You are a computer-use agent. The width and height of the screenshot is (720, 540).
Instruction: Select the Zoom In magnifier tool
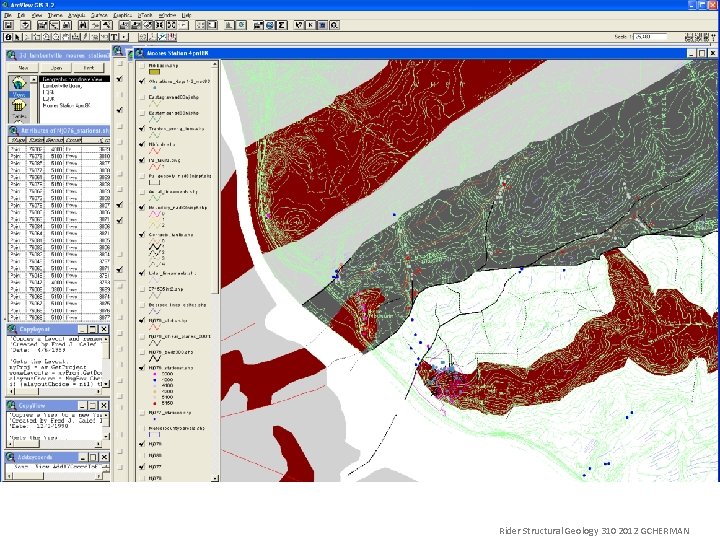[x=47, y=37]
